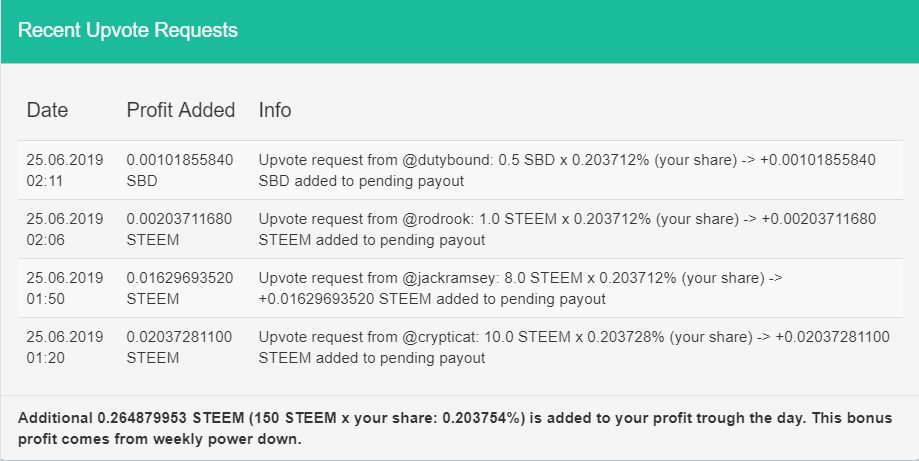Click profit value 0.02037281100 STEEM
The width and height of the screenshot is (919, 461).
coord(179,348)
